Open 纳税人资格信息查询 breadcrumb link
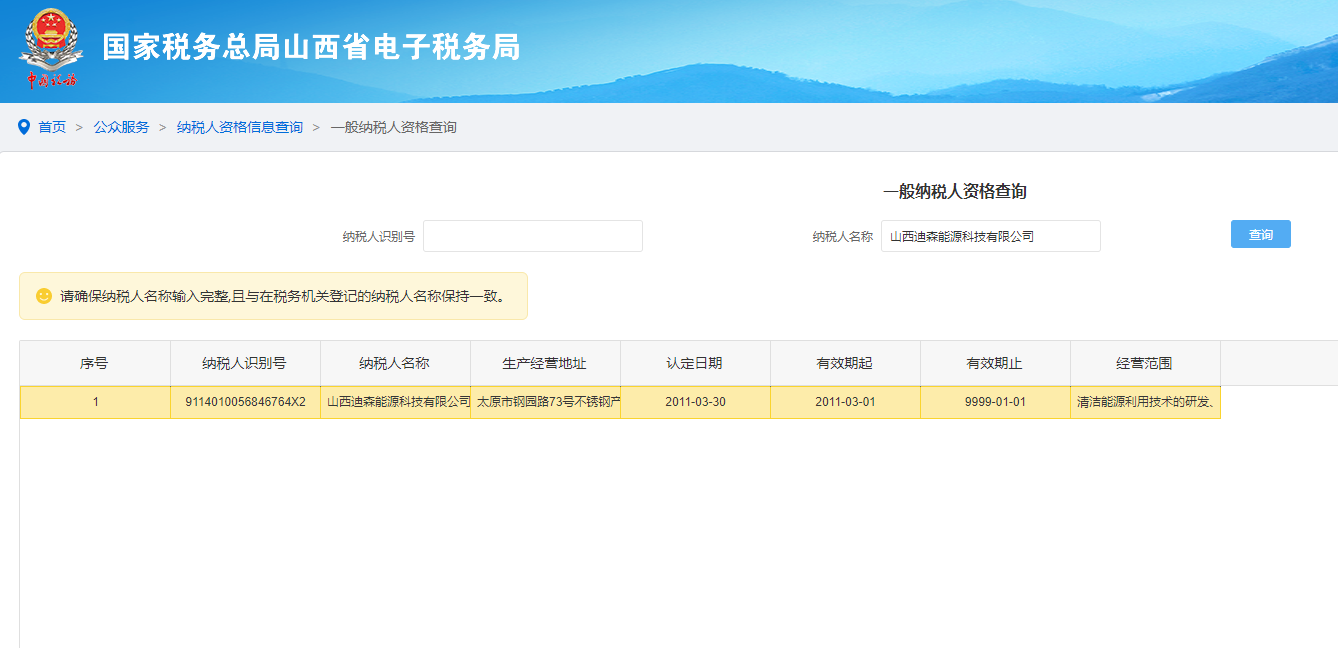Viewport: 1338px width, 648px height. pos(240,127)
